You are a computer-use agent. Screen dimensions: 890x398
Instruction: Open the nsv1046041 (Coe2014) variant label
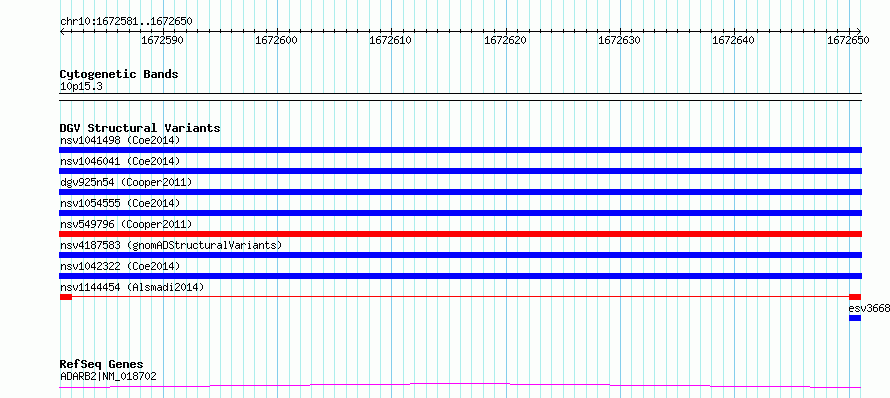[120, 161]
